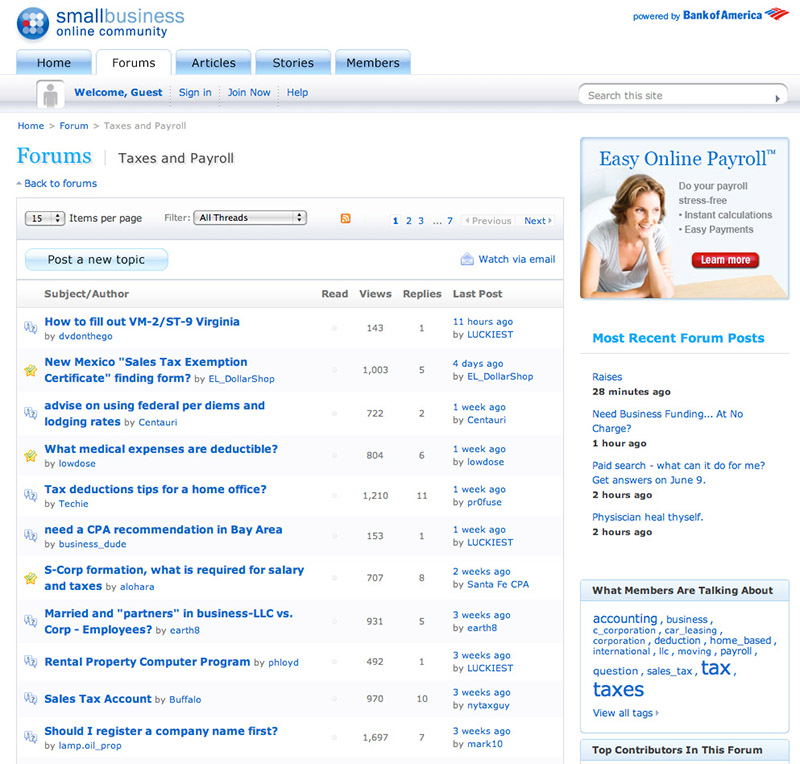Click thread icon next to Sales Tax Account

[x=31, y=699]
